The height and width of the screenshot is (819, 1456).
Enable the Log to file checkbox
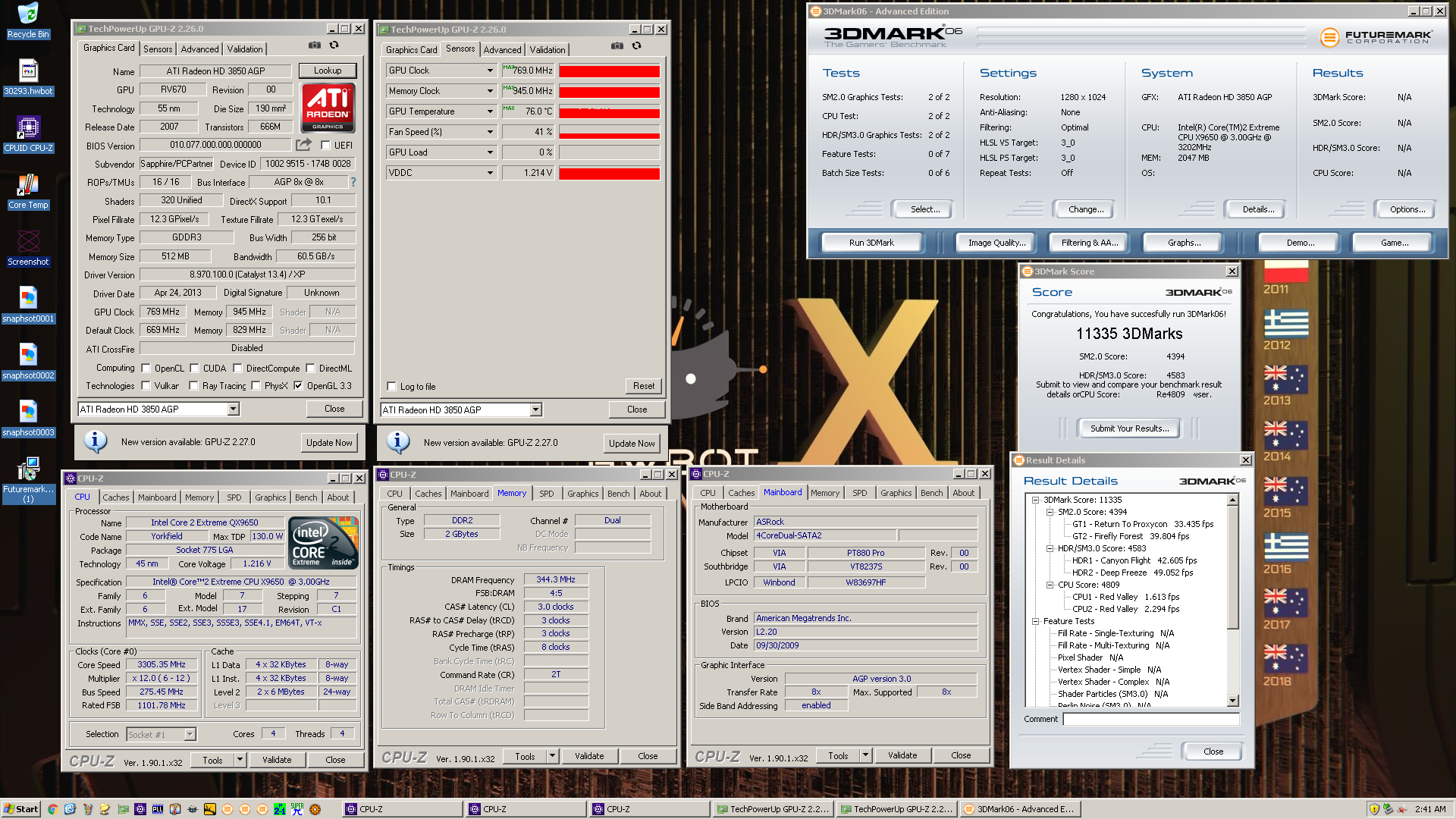[391, 387]
